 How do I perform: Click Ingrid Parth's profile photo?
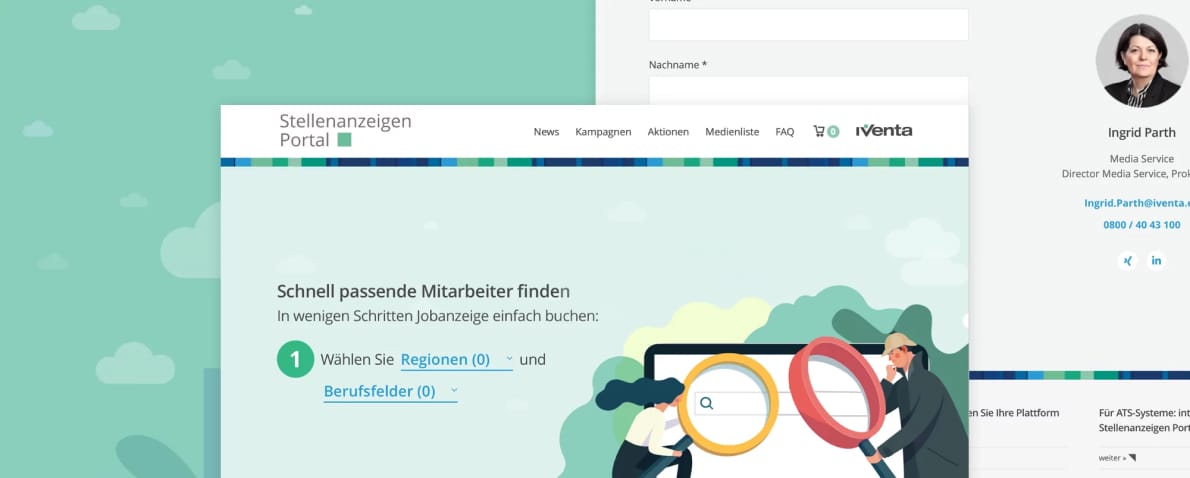pos(1141,61)
